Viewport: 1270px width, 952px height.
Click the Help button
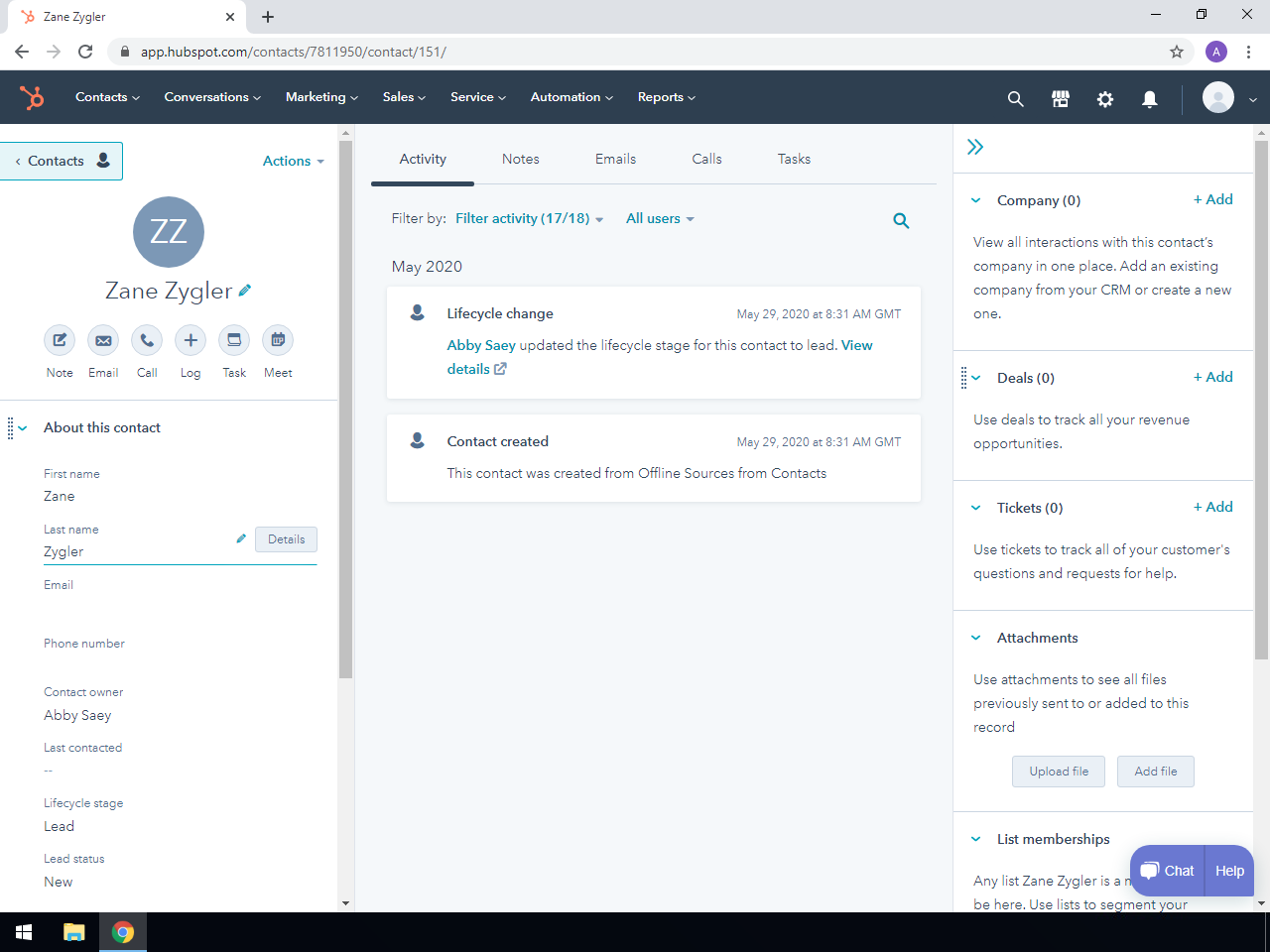point(1229,871)
